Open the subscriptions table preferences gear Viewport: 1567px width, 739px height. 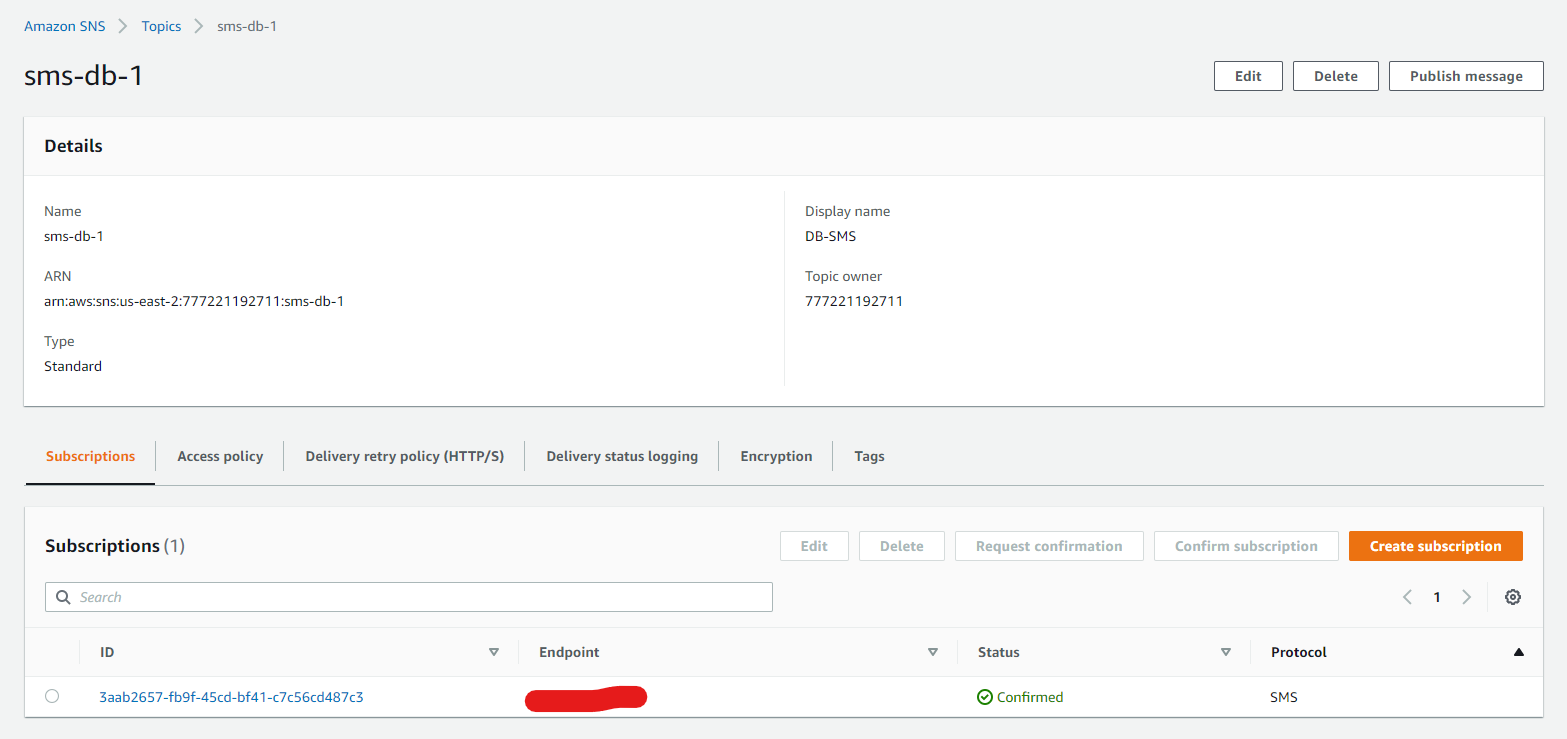(x=1512, y=596)
